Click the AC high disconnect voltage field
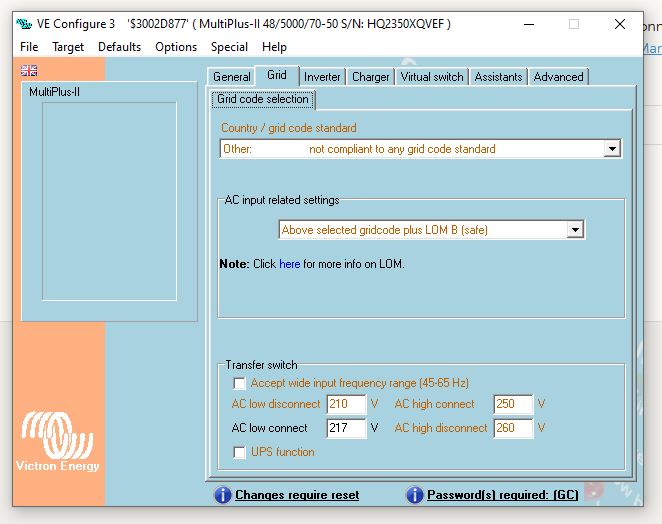The height and width of the screenshot is (524, 662). tap(513, 428)
